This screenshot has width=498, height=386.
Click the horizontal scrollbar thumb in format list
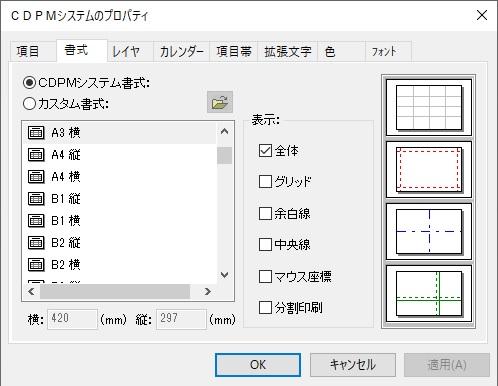coord(115,292)
